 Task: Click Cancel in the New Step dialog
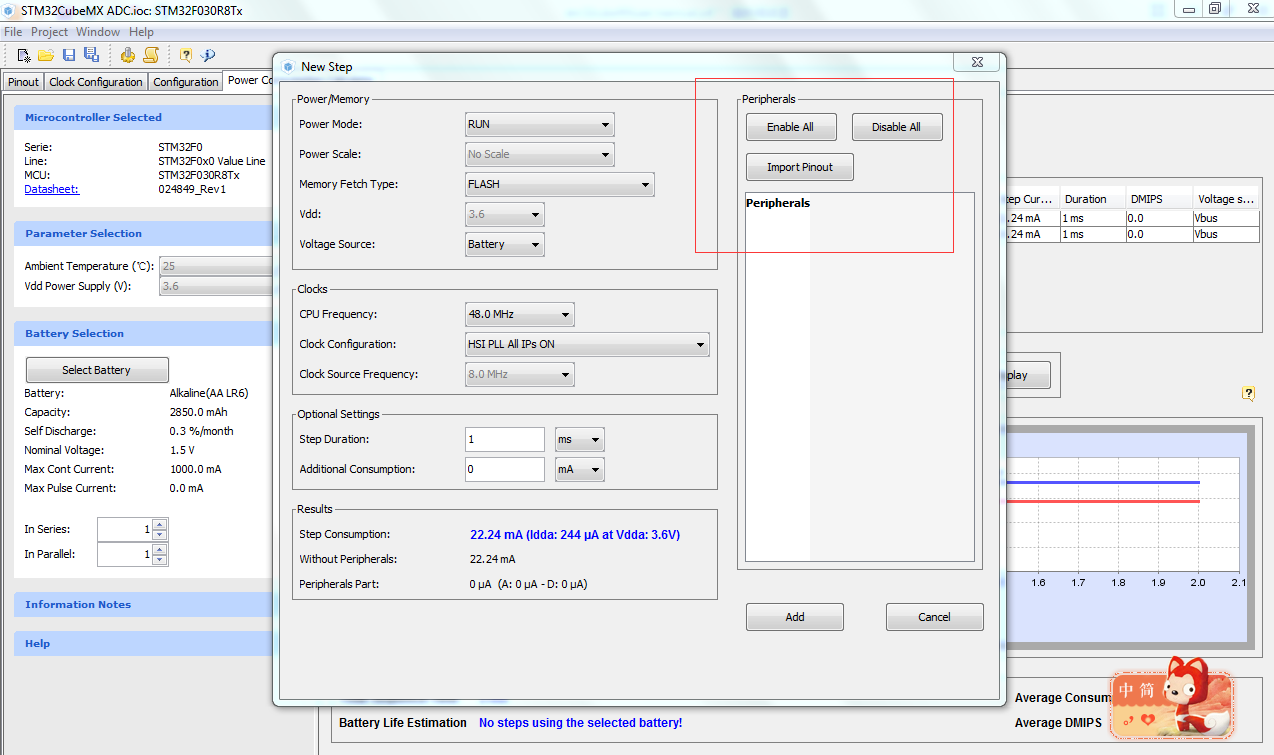934,617
